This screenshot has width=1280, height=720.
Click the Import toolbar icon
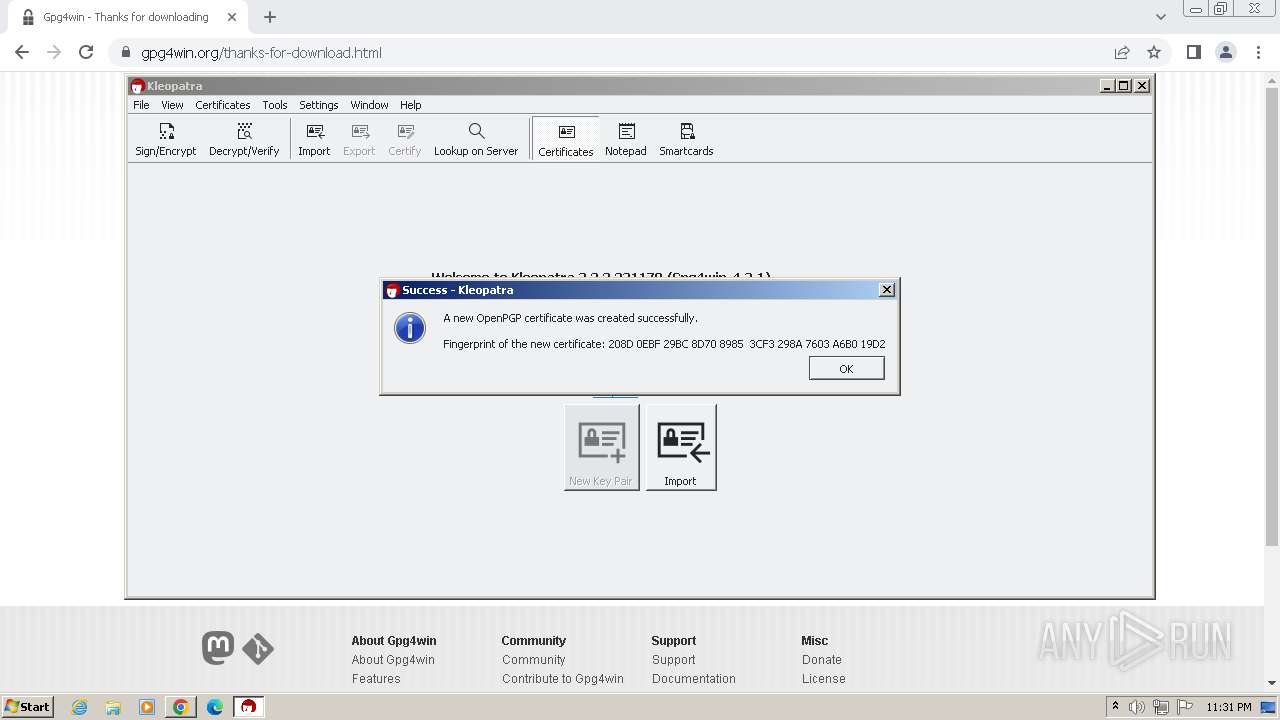pos(314,139)
